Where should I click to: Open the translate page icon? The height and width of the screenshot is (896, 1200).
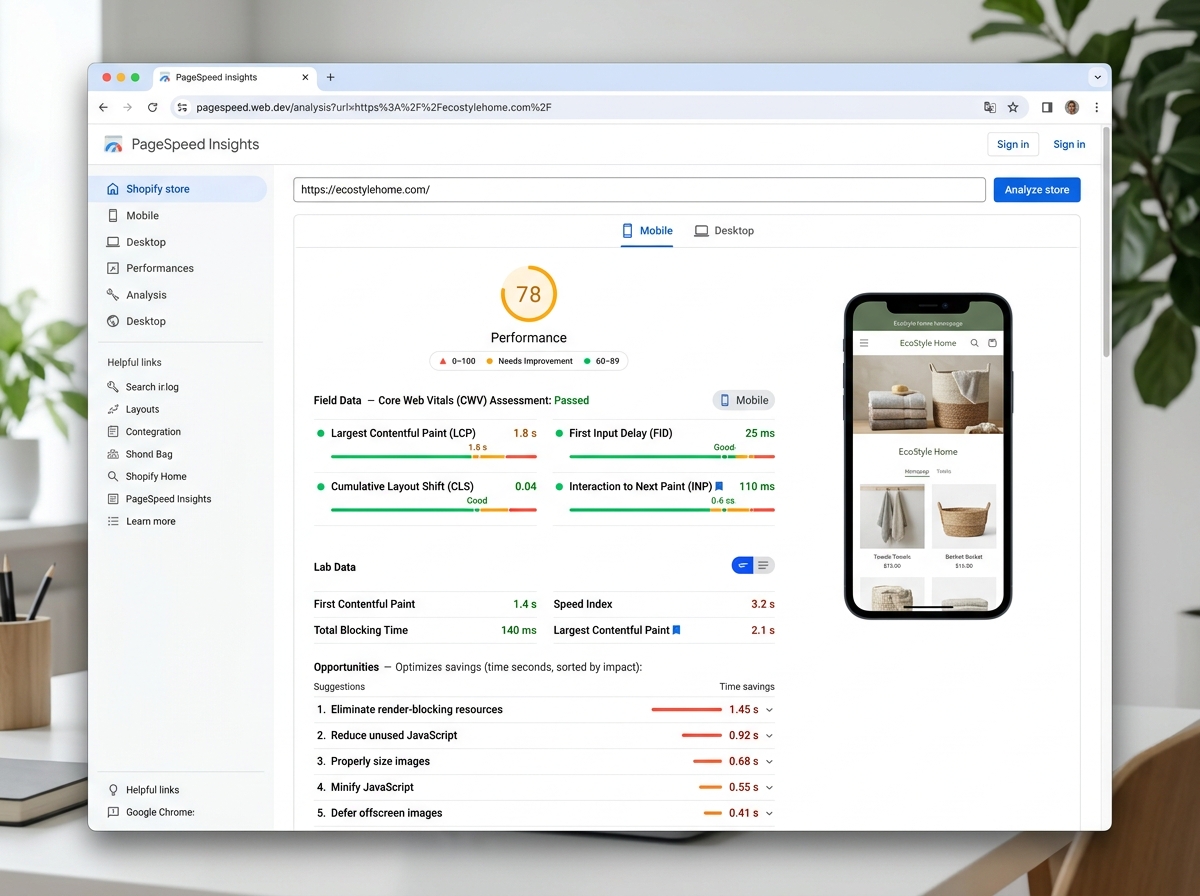[x=989, y=107]
